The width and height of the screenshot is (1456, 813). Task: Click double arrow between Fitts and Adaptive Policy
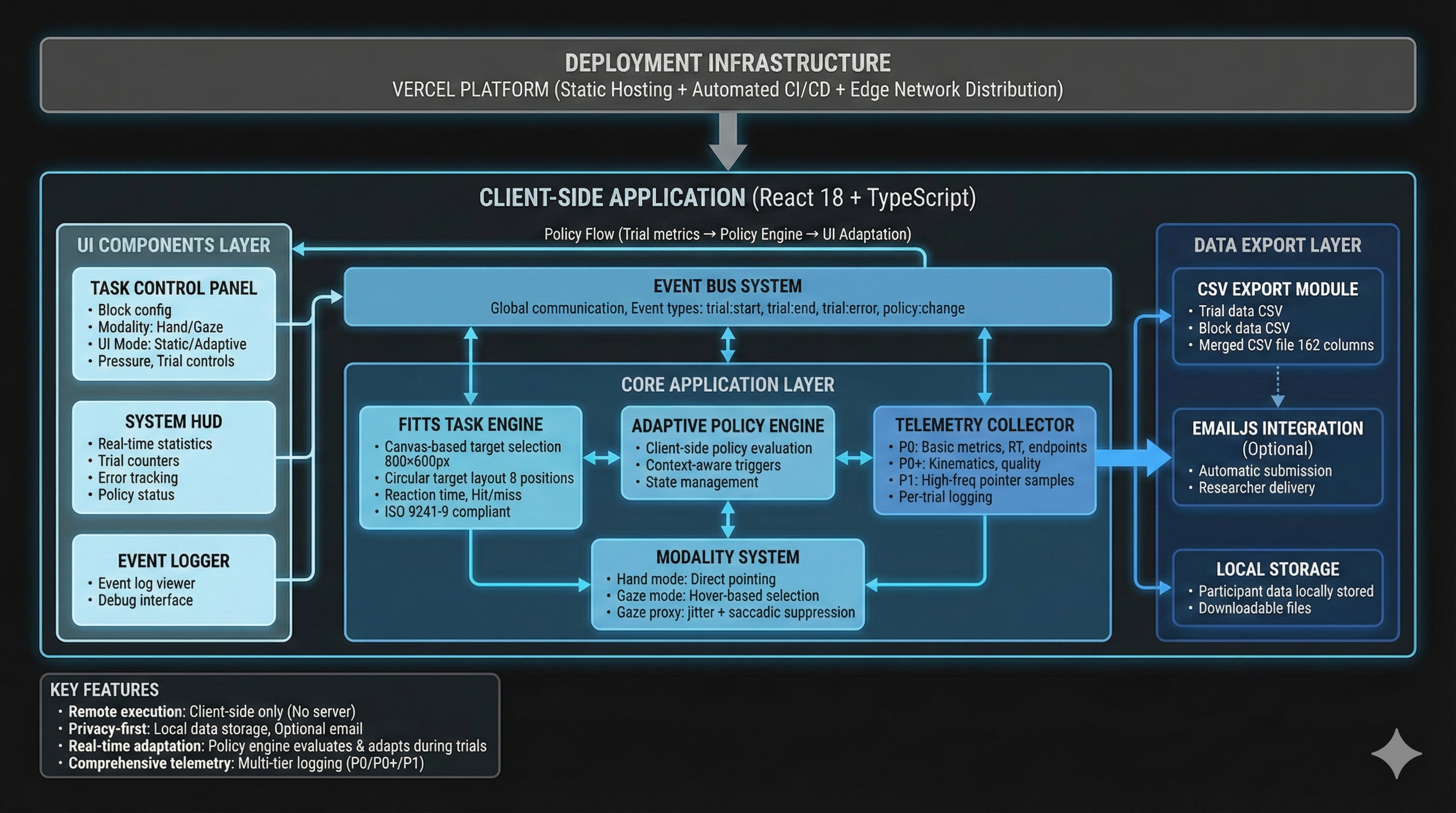tap(602, 457)
